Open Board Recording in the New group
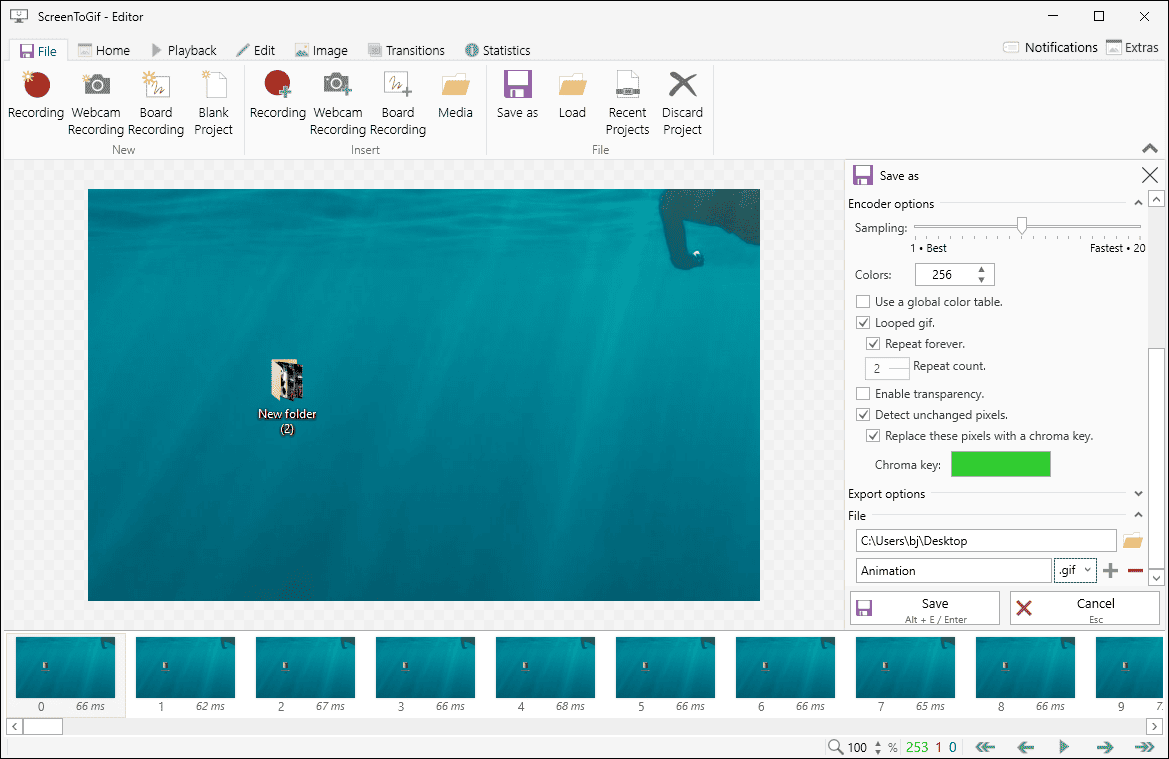 coord(155,102)
